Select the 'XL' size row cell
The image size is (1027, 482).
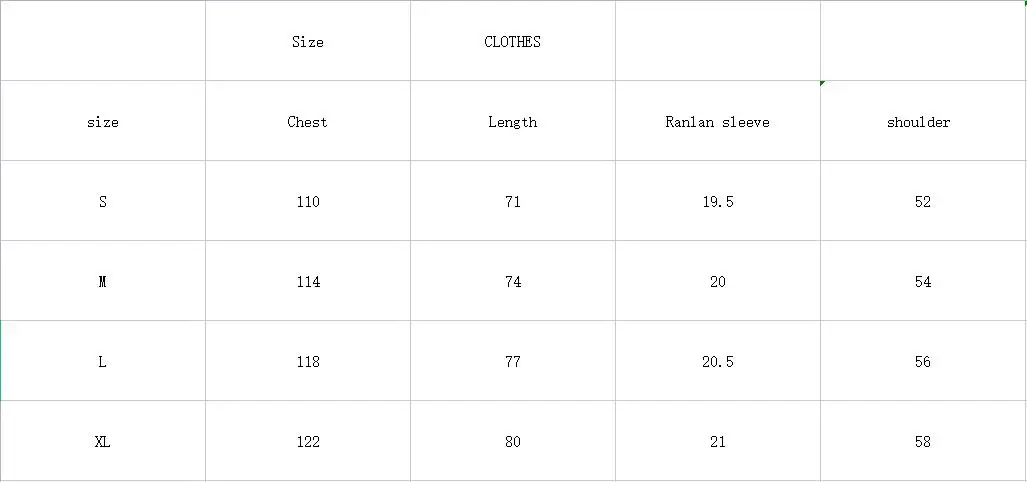point(103,442)
